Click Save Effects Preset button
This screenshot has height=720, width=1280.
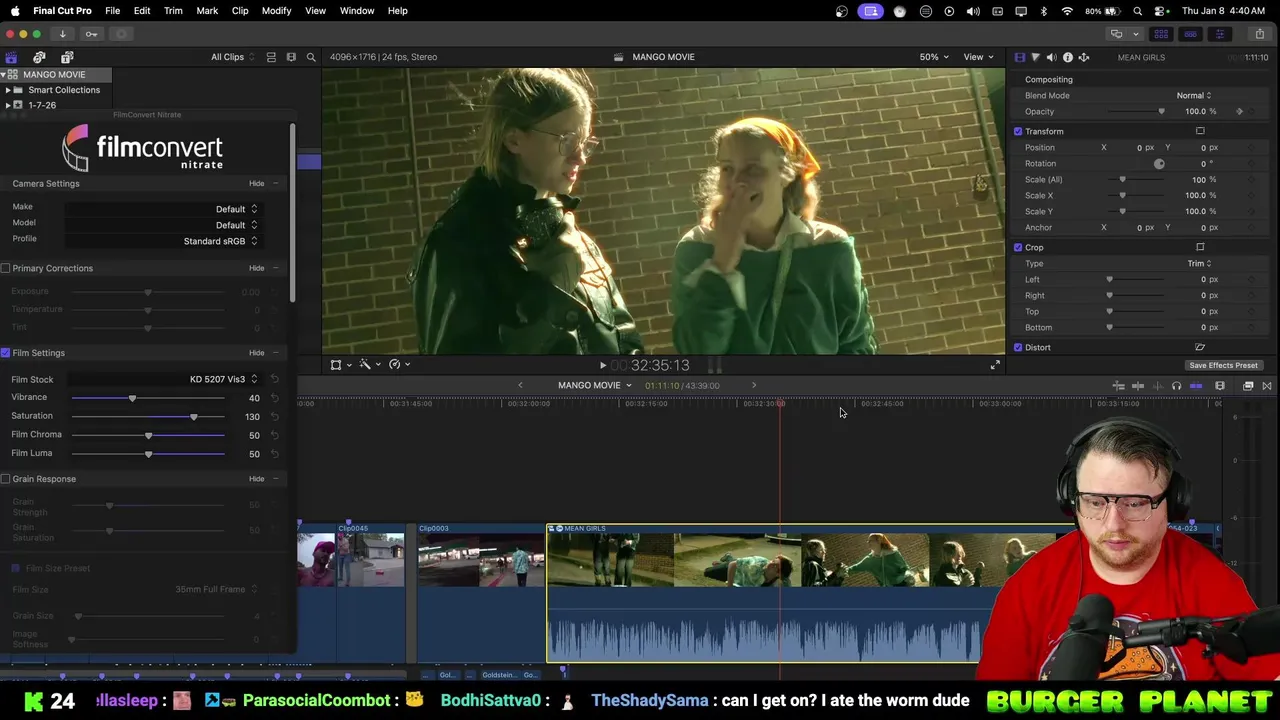(1223, 366)
